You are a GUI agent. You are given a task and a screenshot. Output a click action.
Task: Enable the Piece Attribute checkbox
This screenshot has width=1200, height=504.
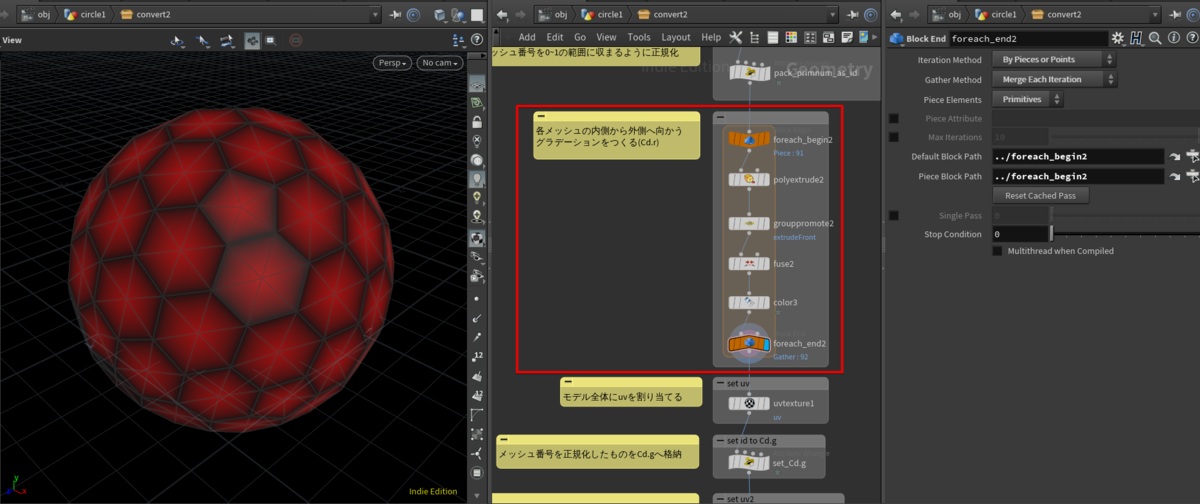pos(894,119)
